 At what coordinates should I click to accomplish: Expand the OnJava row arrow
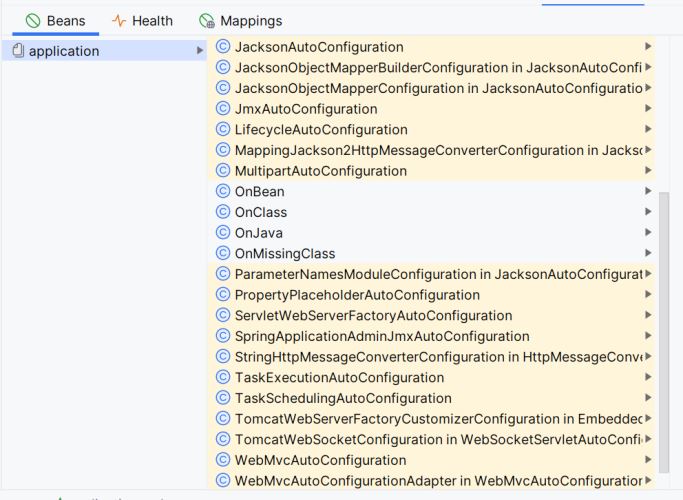click(x=648, y=232)
